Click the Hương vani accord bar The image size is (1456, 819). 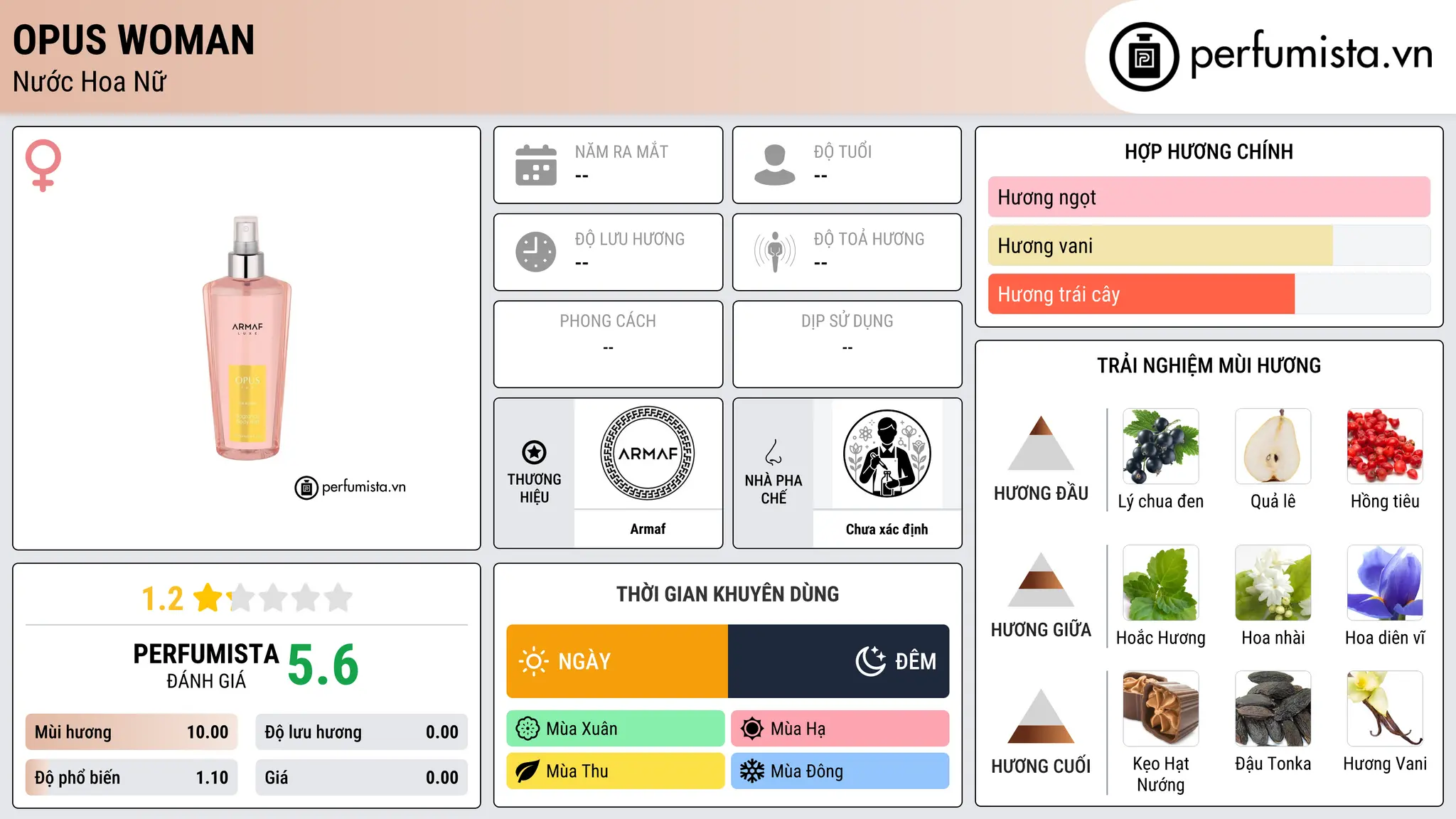click(1209, 246)
